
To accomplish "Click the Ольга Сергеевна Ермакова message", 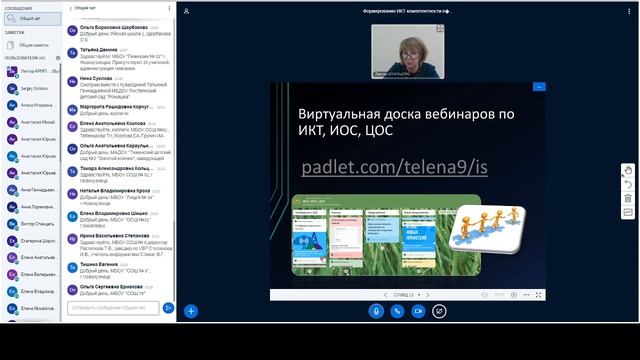I will [x=119, y=290].
